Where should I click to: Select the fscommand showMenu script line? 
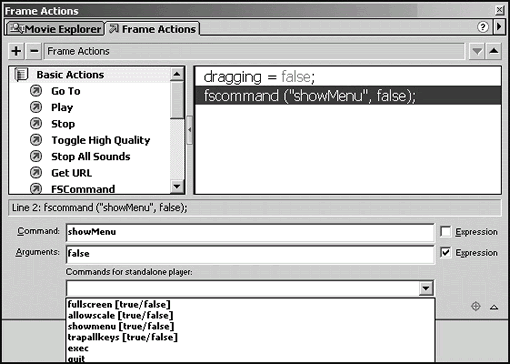(x=348, y=96)
